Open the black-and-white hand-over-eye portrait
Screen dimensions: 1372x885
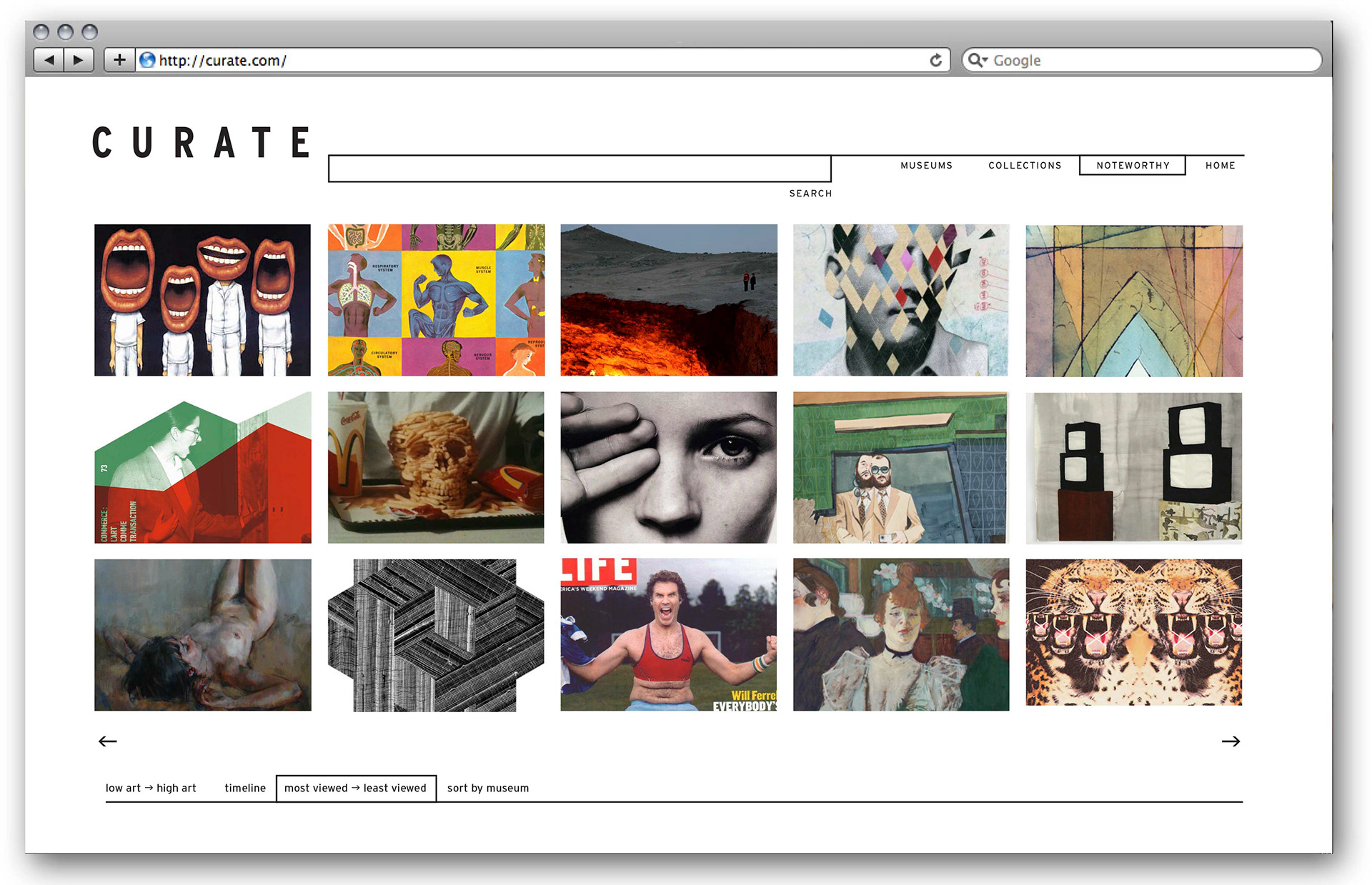coord(669,467)
